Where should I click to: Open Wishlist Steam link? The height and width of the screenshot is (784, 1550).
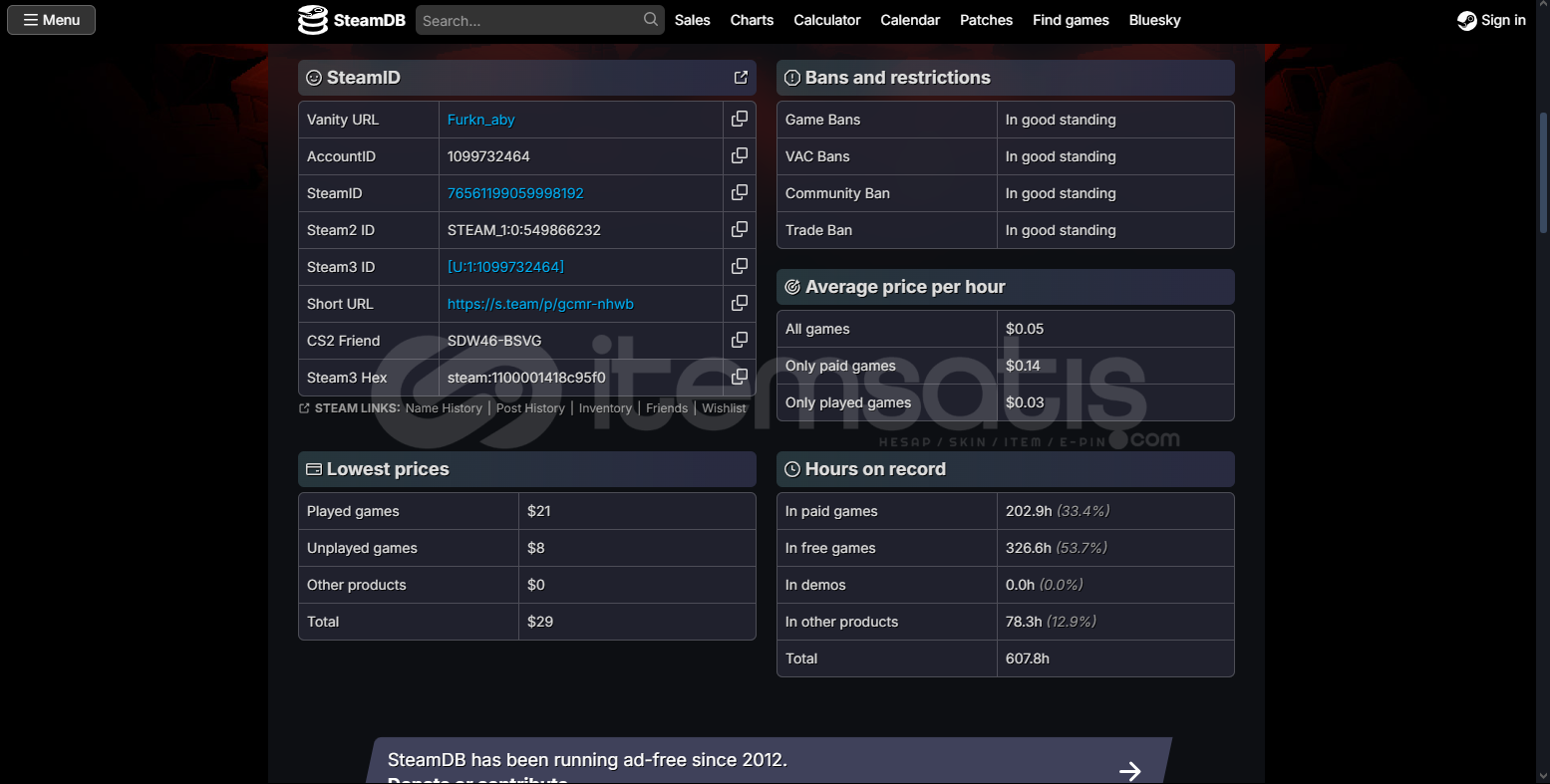tap(724, 408)
